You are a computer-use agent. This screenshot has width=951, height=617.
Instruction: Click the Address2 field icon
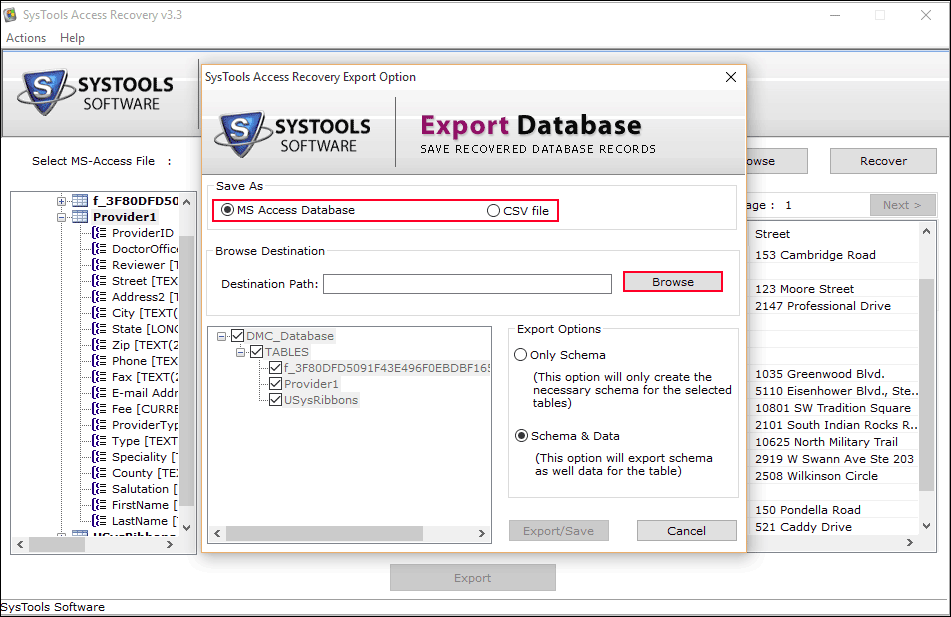click(x=99, y=297)
